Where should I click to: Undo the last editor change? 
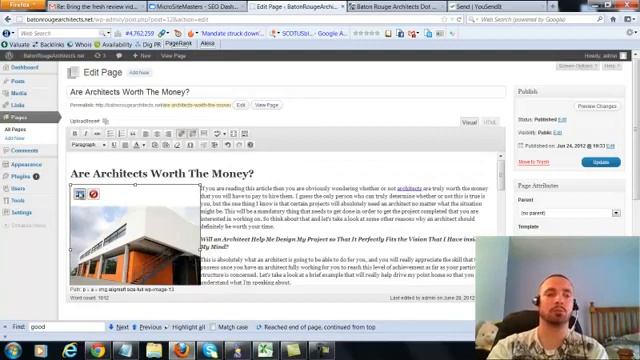[x=228, y=145]
